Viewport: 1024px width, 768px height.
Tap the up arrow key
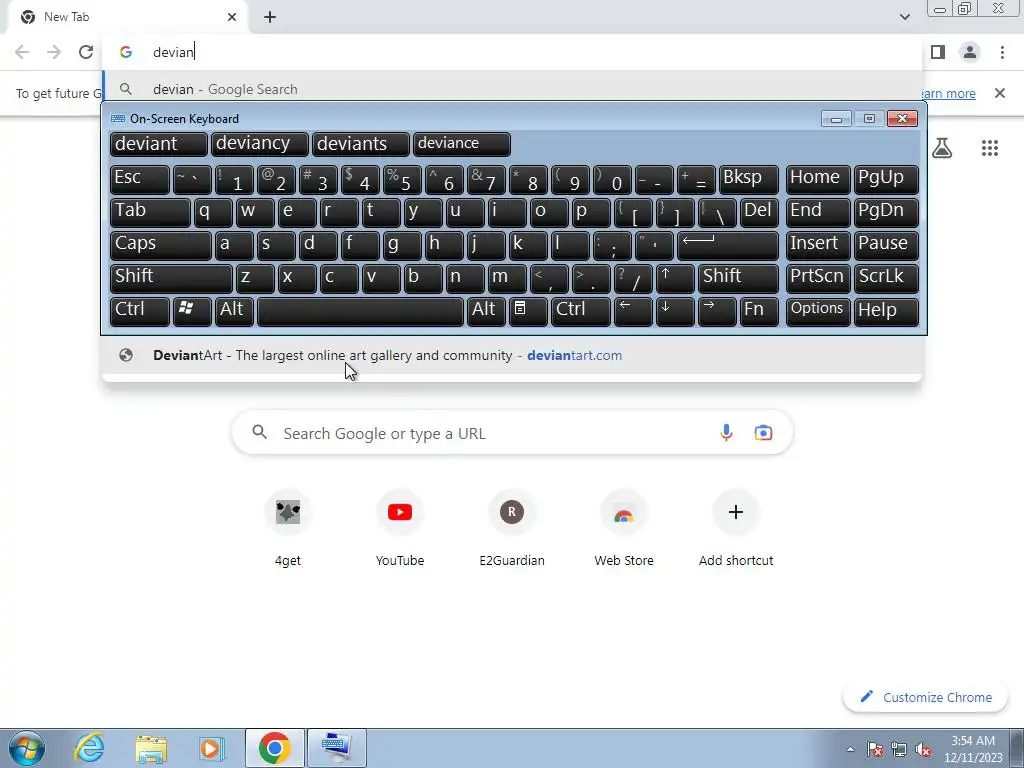coord(675,278)
